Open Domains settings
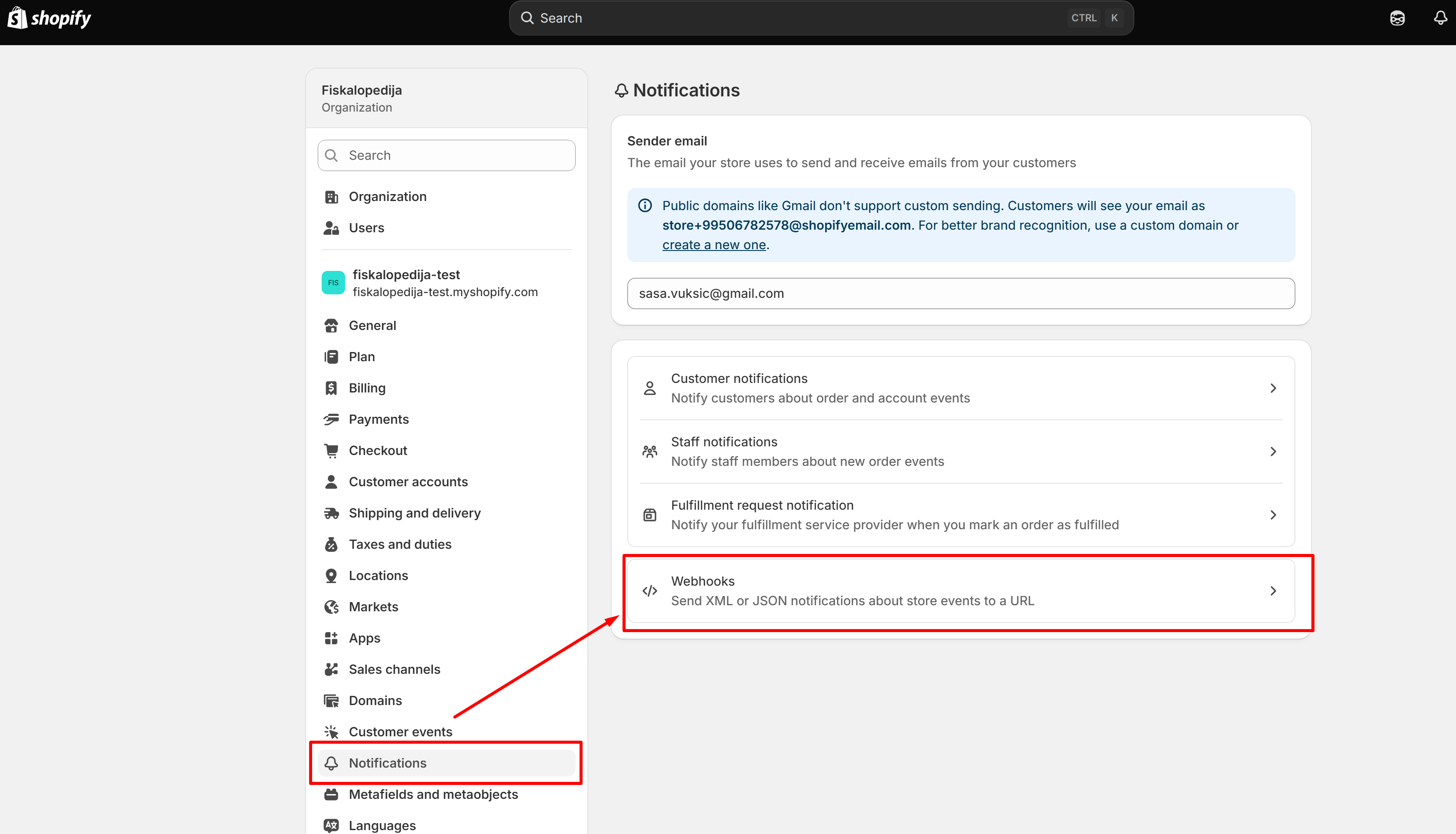Image resolution: width=1456 pixels, height=834 pixels. click(x=446, y=701)
